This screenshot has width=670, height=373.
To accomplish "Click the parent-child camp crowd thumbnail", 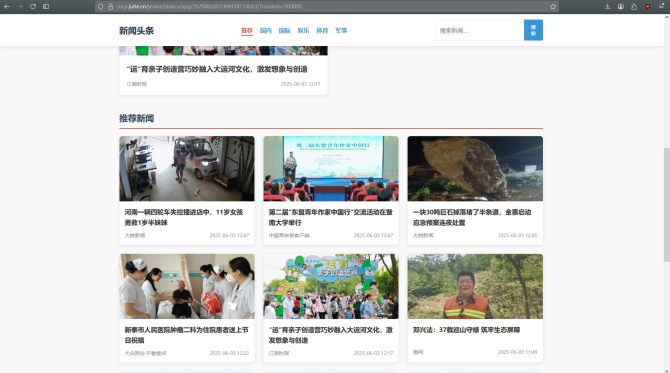I will coord(331,286).
